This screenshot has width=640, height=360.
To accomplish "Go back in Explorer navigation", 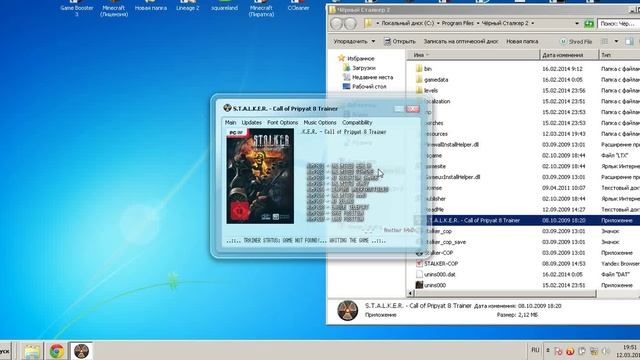I will coord(336,24).
